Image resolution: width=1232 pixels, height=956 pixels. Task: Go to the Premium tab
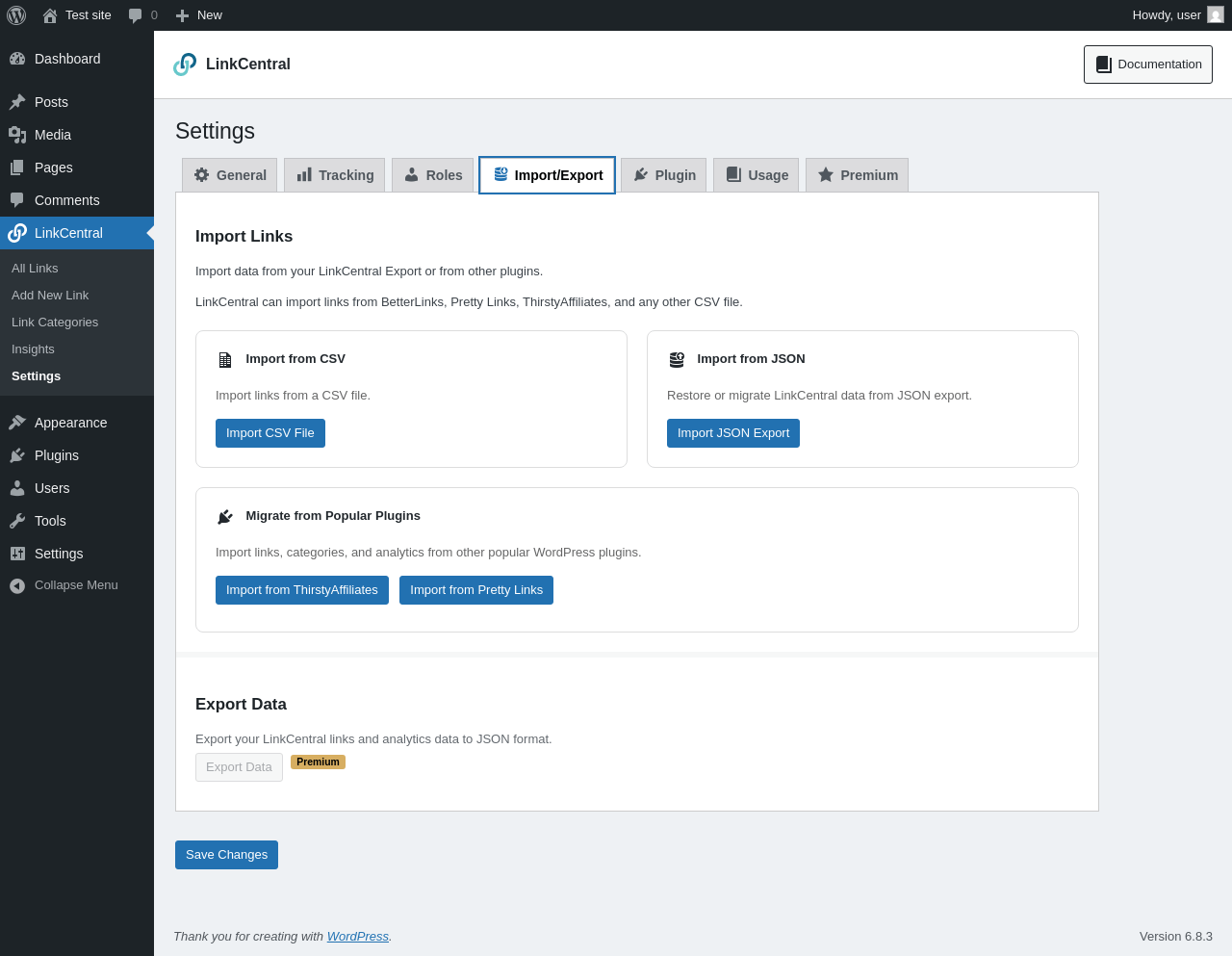pos(858,175)
